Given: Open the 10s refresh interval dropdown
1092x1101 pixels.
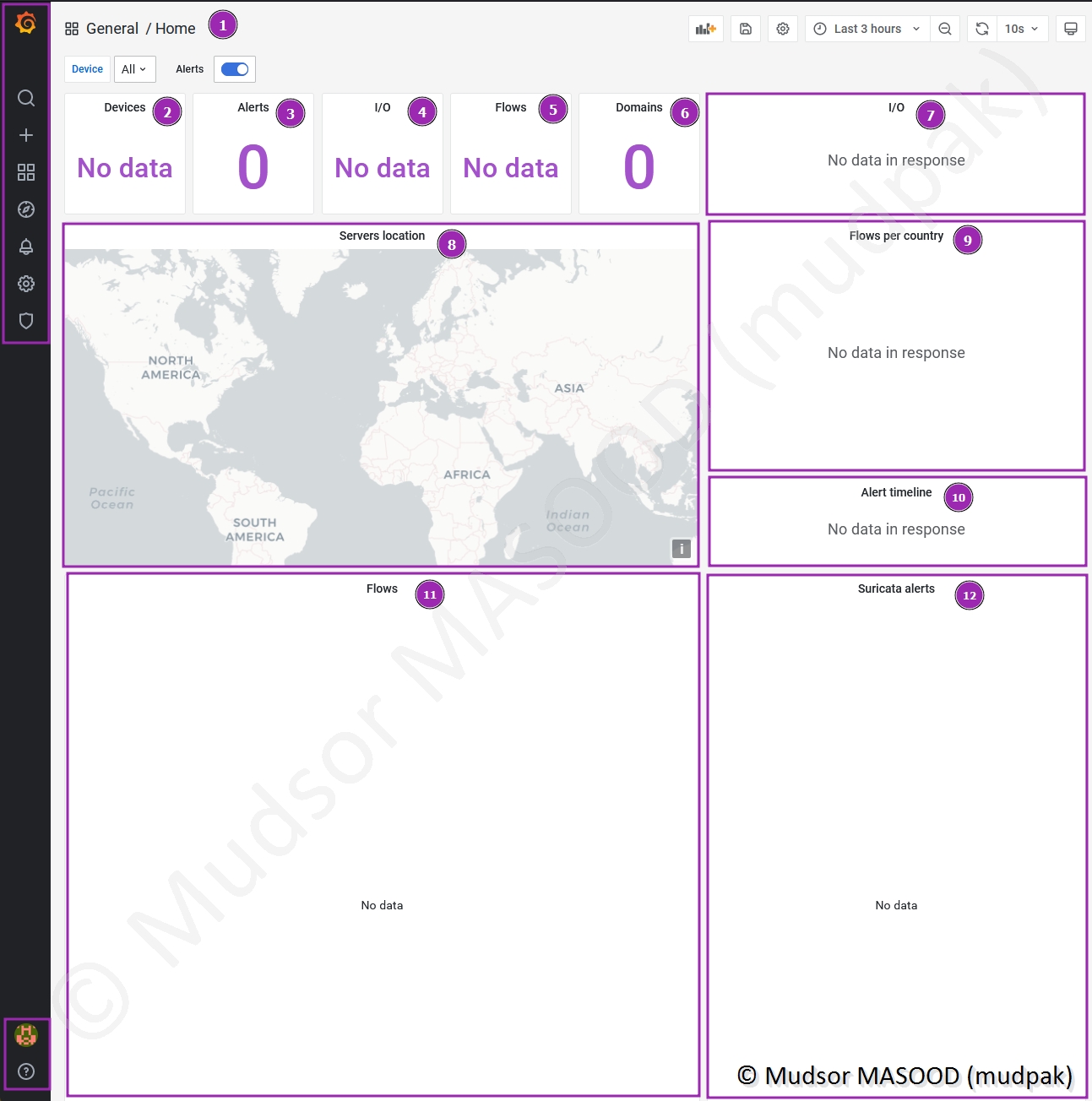Looking at the screenshot, I should pos(1022,29).
